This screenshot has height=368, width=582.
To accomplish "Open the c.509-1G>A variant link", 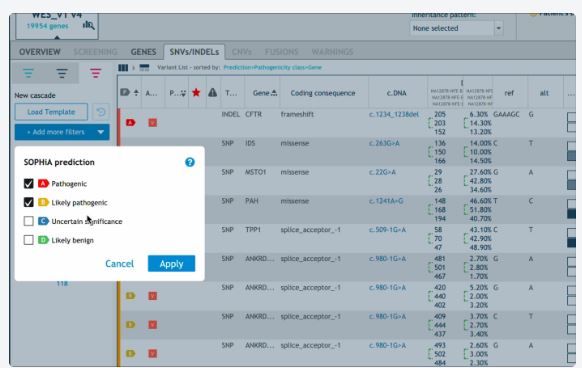I will click(x=387, y=230).
